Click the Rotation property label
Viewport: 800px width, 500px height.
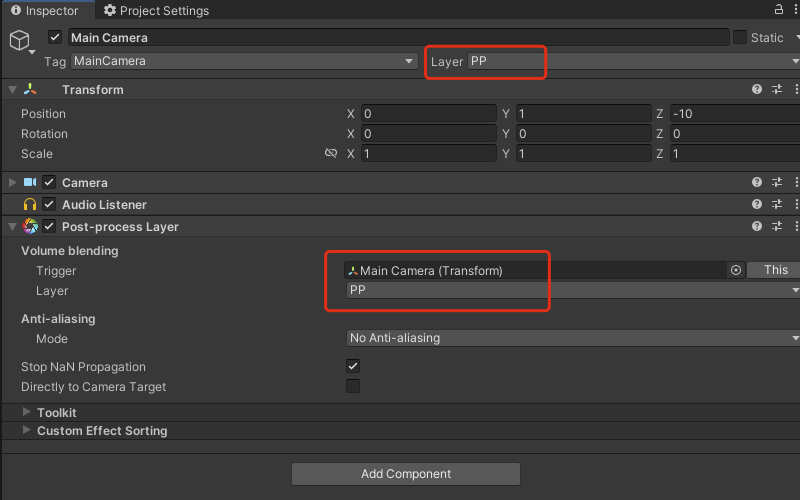(x=44, y=134)
